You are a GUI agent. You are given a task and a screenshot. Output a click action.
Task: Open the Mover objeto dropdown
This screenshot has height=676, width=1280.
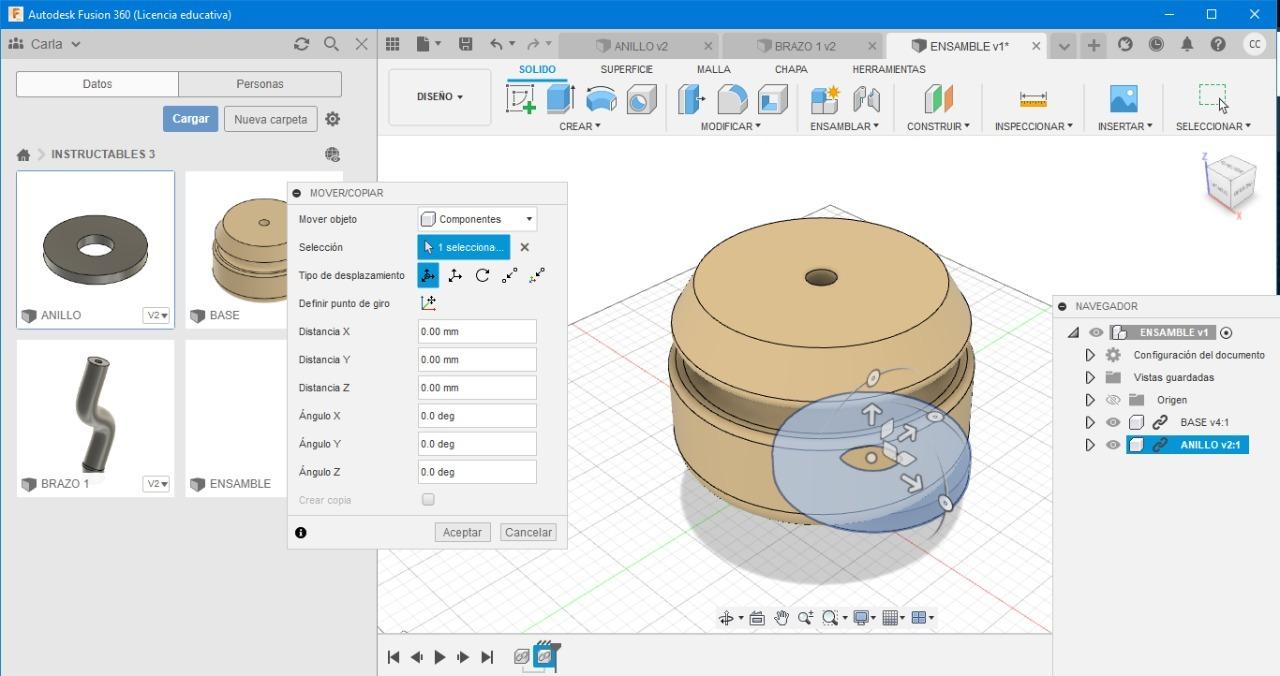pyautogui.click(x=477, y=219)
